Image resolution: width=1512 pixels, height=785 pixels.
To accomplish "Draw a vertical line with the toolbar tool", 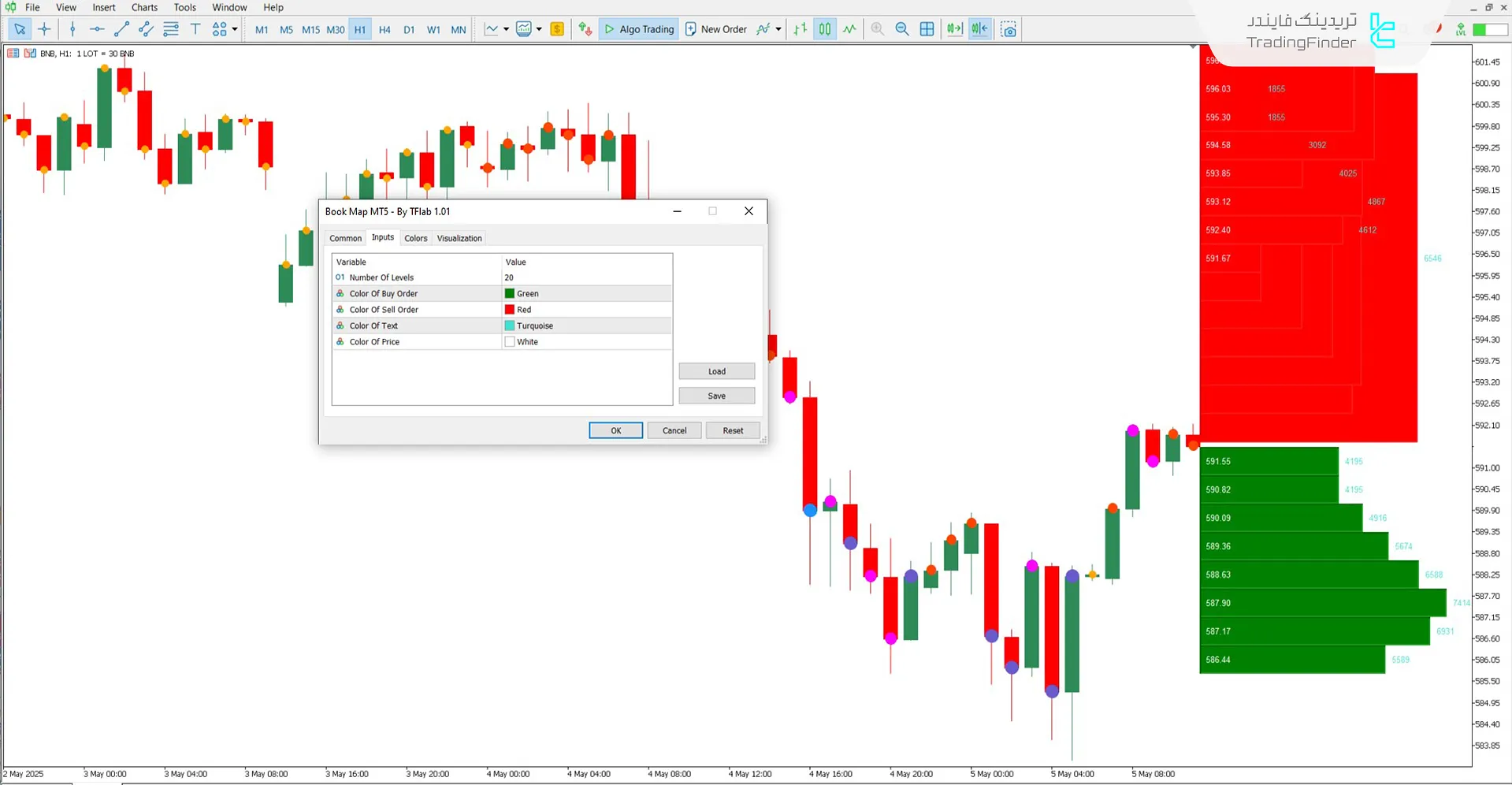I will coord(72,29).
